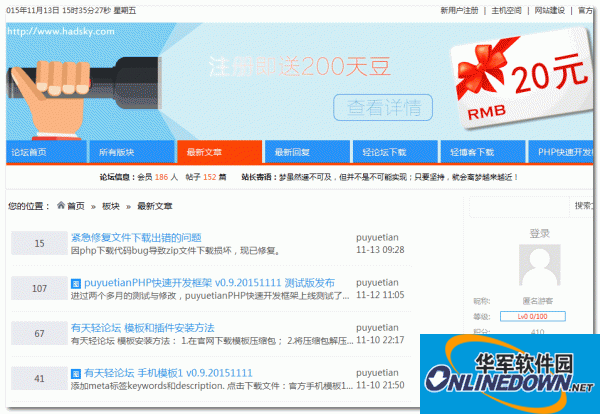Click the flashlight illustration in banner

coord(85,98)
